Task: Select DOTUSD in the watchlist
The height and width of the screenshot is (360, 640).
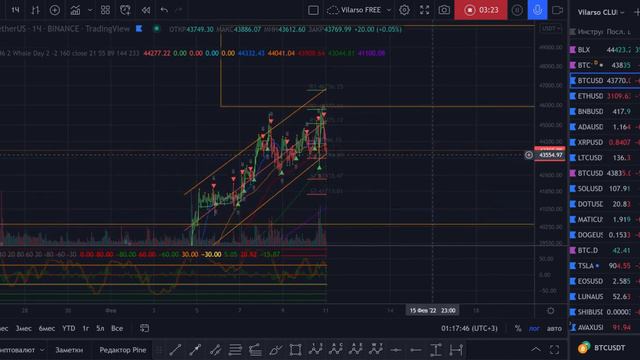Action: (x=604, y=204)
